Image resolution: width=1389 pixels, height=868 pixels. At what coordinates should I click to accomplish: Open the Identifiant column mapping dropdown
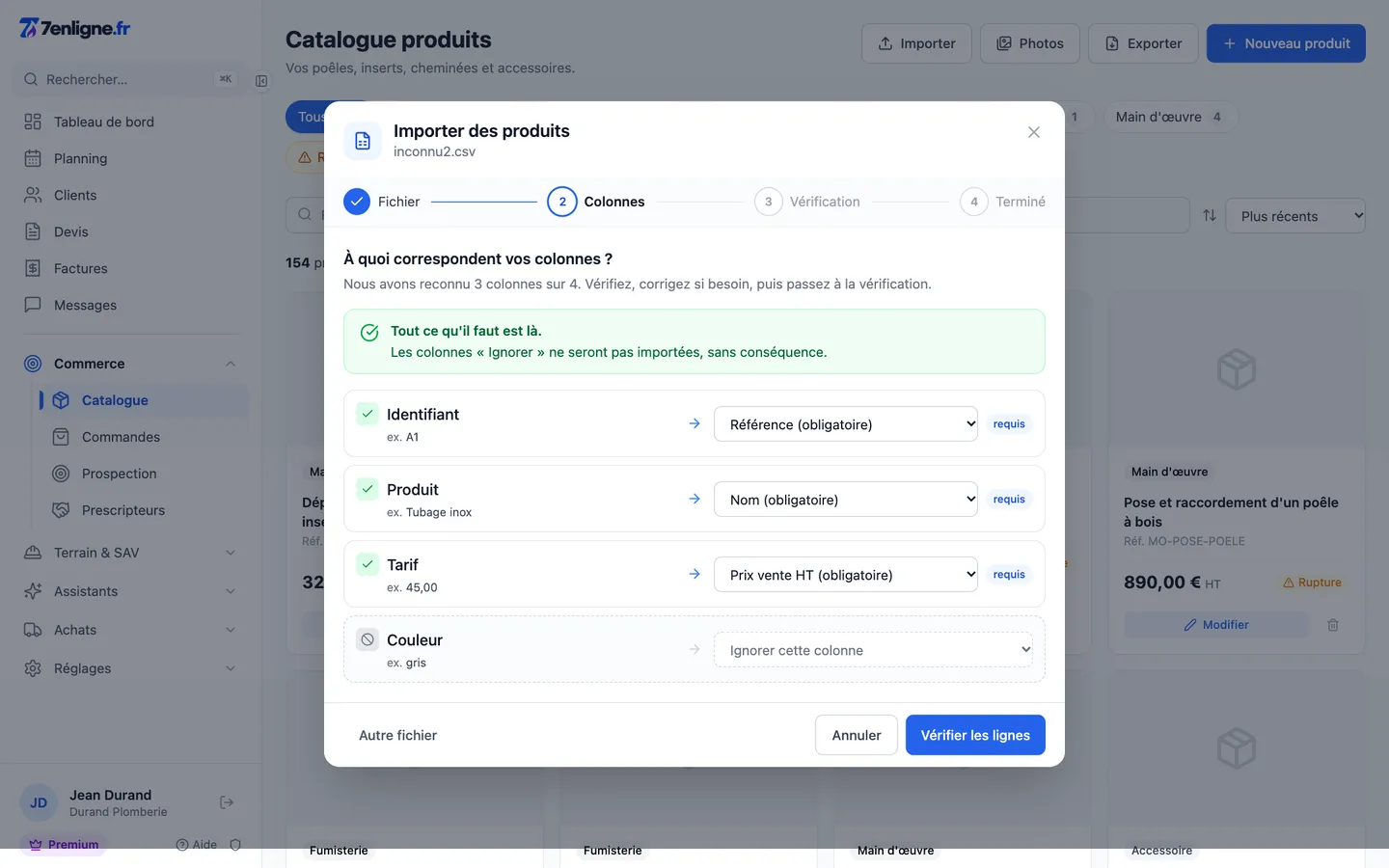click(x=846, y=424)
